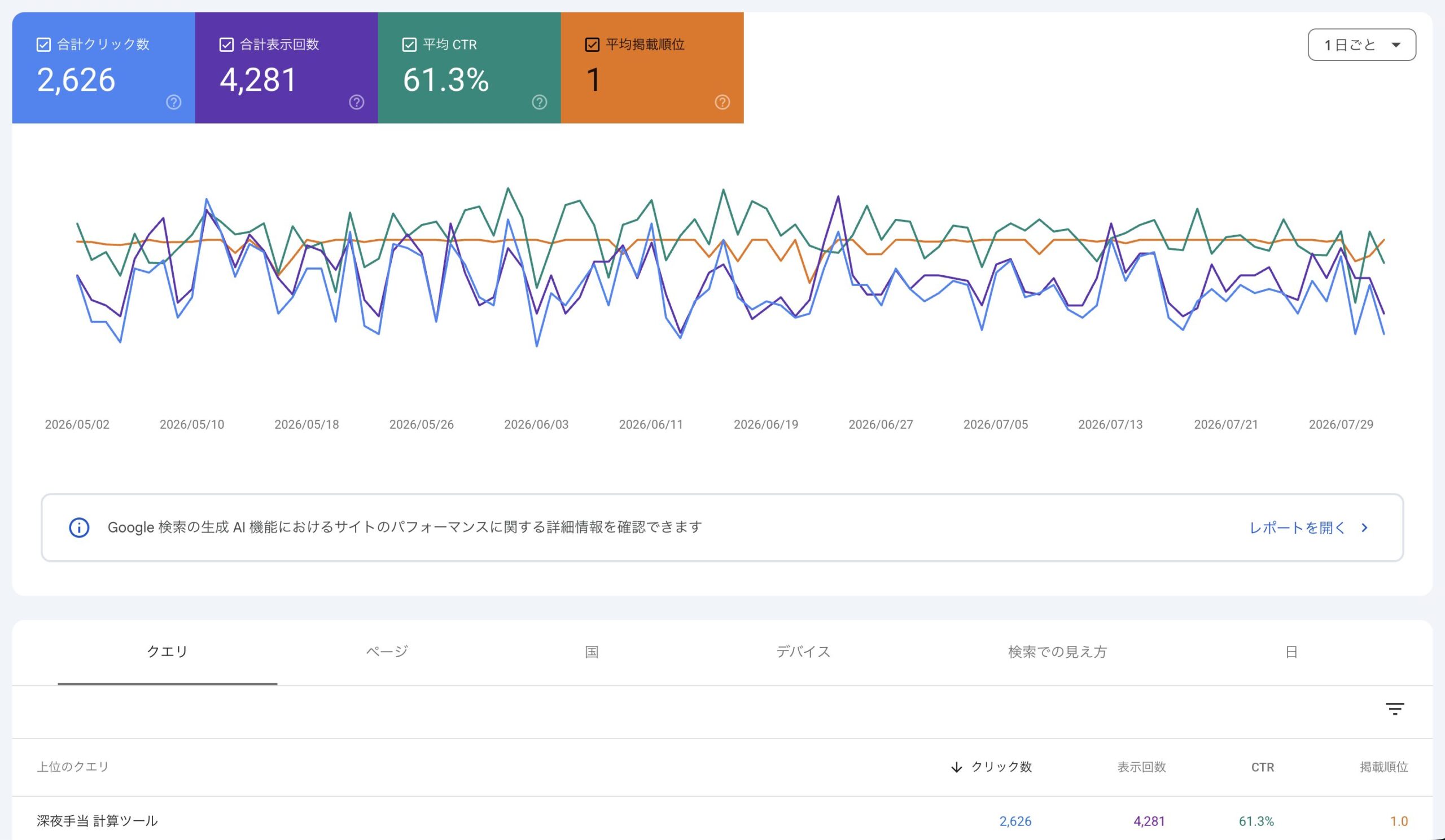The image size is (1445, 840).
Task: Disable the 平均掲載順位 checkbox
Action: [592, 45]
